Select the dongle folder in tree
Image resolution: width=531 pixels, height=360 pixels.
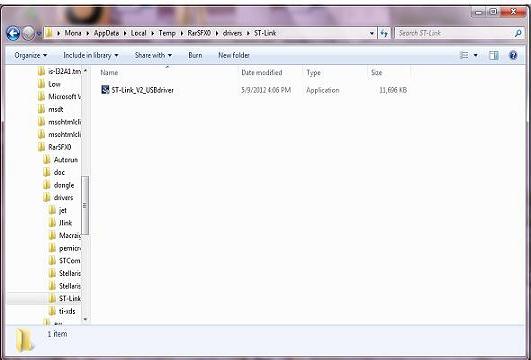click(64, 185)
